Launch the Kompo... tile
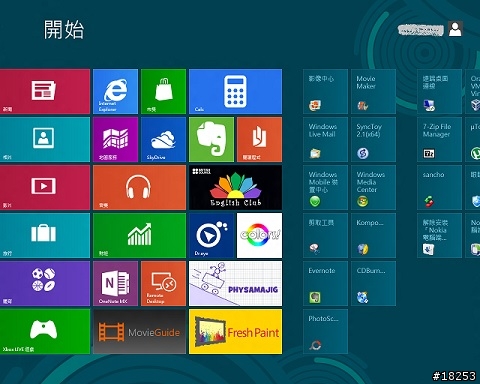The height and width of the screenshot is (384, 480). [x=373, y=235]
